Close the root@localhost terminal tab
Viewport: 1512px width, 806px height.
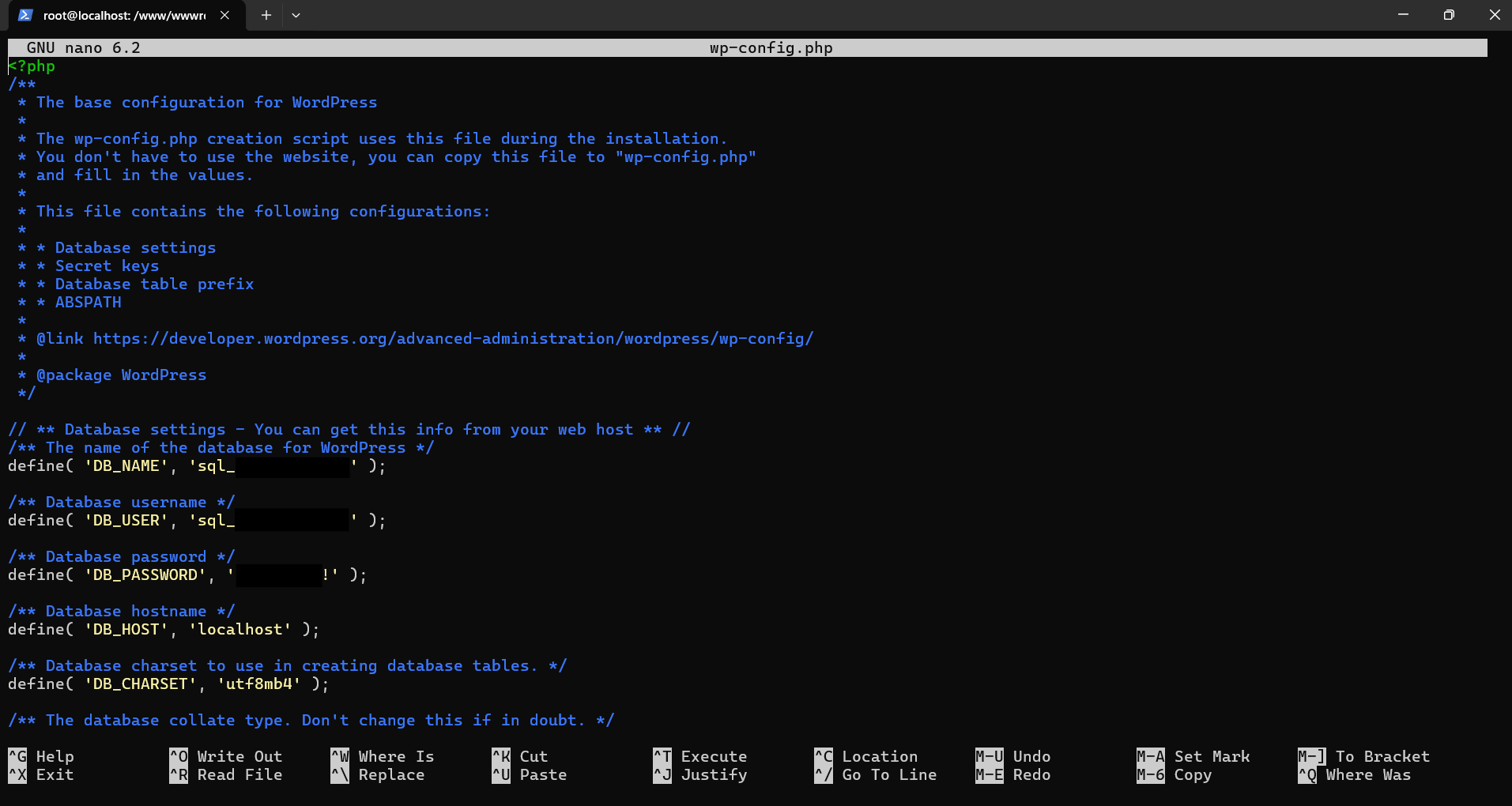pos(224,15)
